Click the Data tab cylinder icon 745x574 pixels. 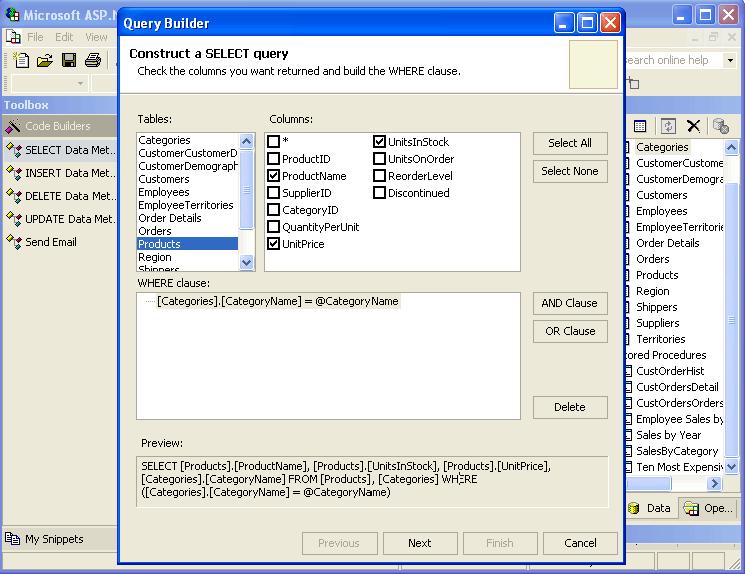pyautogui.click(x=634, y=508)
